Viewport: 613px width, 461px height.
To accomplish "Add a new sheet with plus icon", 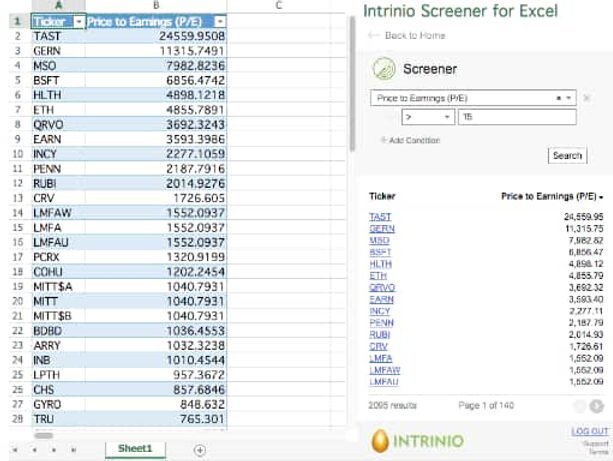I will (199, 450).
